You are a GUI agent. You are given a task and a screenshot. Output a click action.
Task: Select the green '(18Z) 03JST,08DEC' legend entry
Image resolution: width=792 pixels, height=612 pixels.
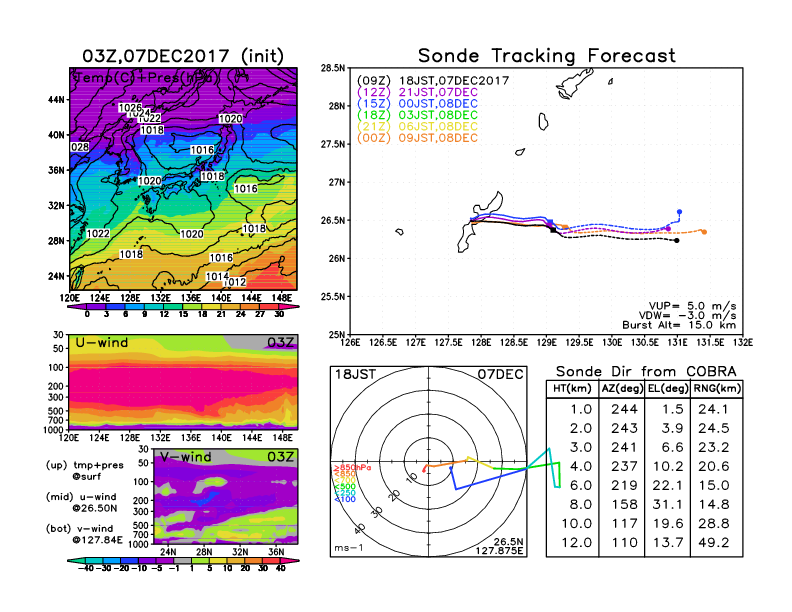tap(417, 115)
